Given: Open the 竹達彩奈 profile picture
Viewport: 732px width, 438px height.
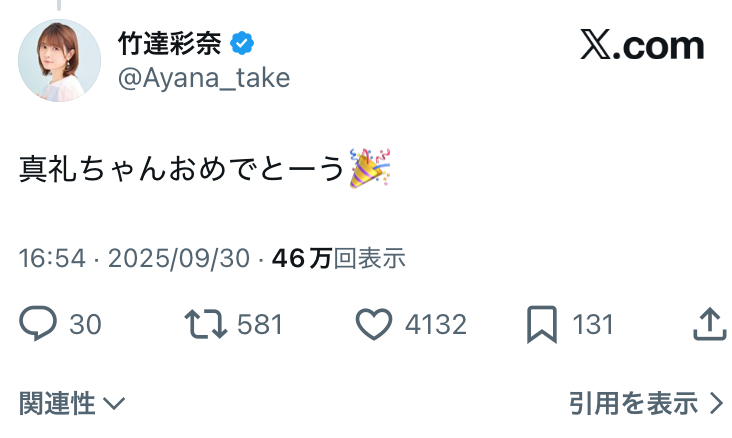Looking at the screenshot, I should [60, 60].
